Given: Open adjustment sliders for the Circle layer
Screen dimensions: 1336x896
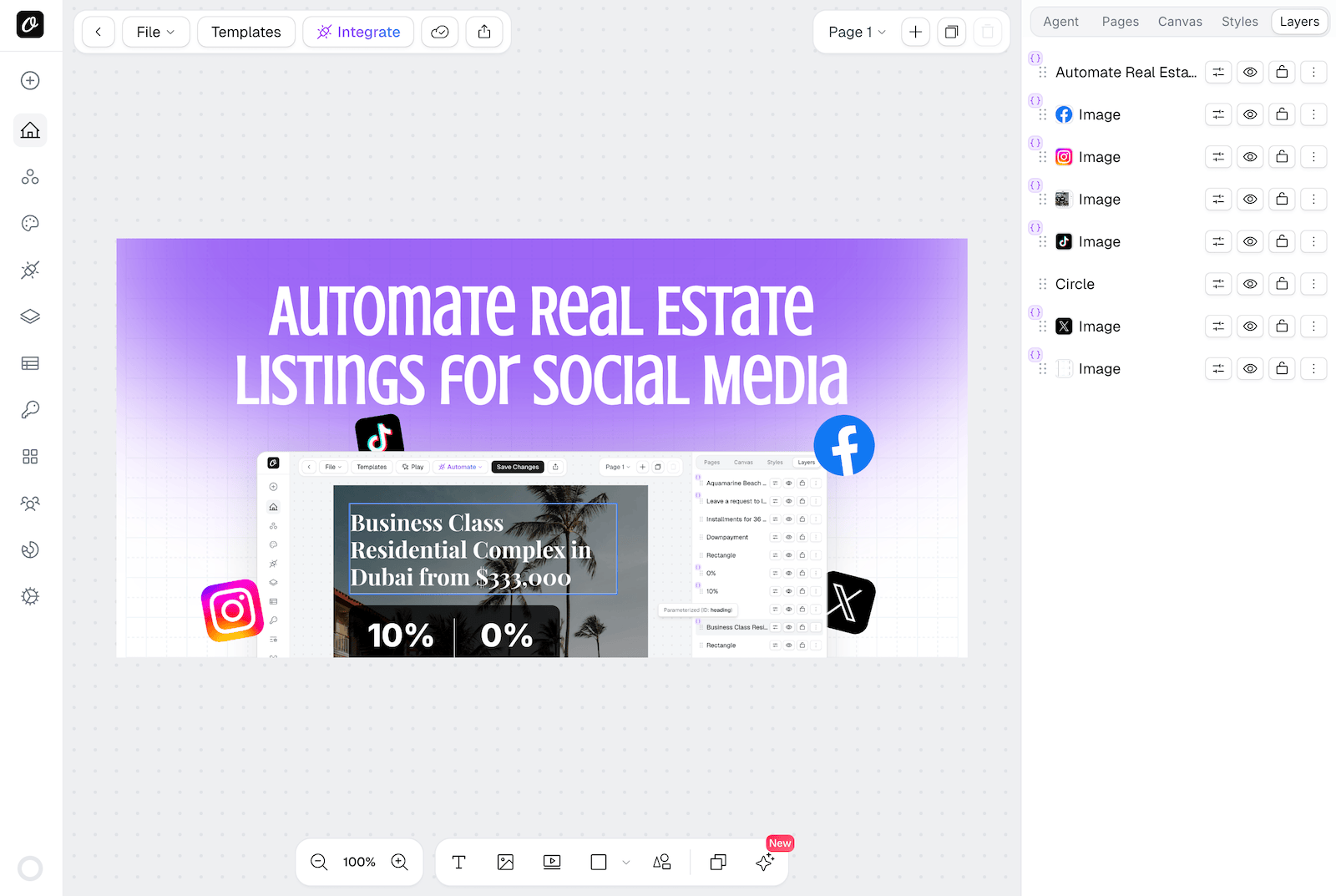Looking at the screenshot, I should click(x=1217, y=284).
